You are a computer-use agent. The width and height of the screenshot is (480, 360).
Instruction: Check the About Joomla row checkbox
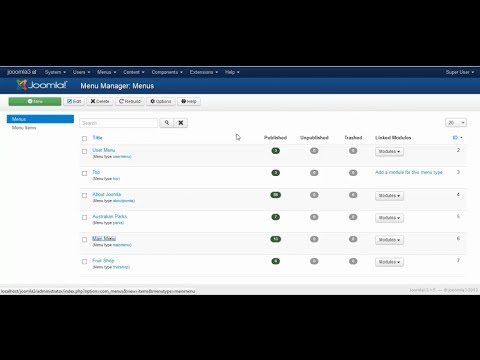(84, 195)
